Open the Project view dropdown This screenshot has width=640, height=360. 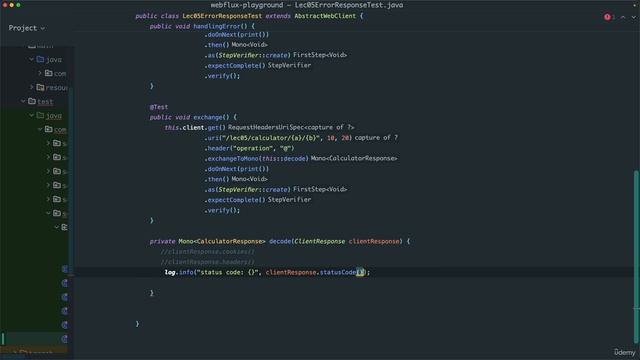[27, 28]
